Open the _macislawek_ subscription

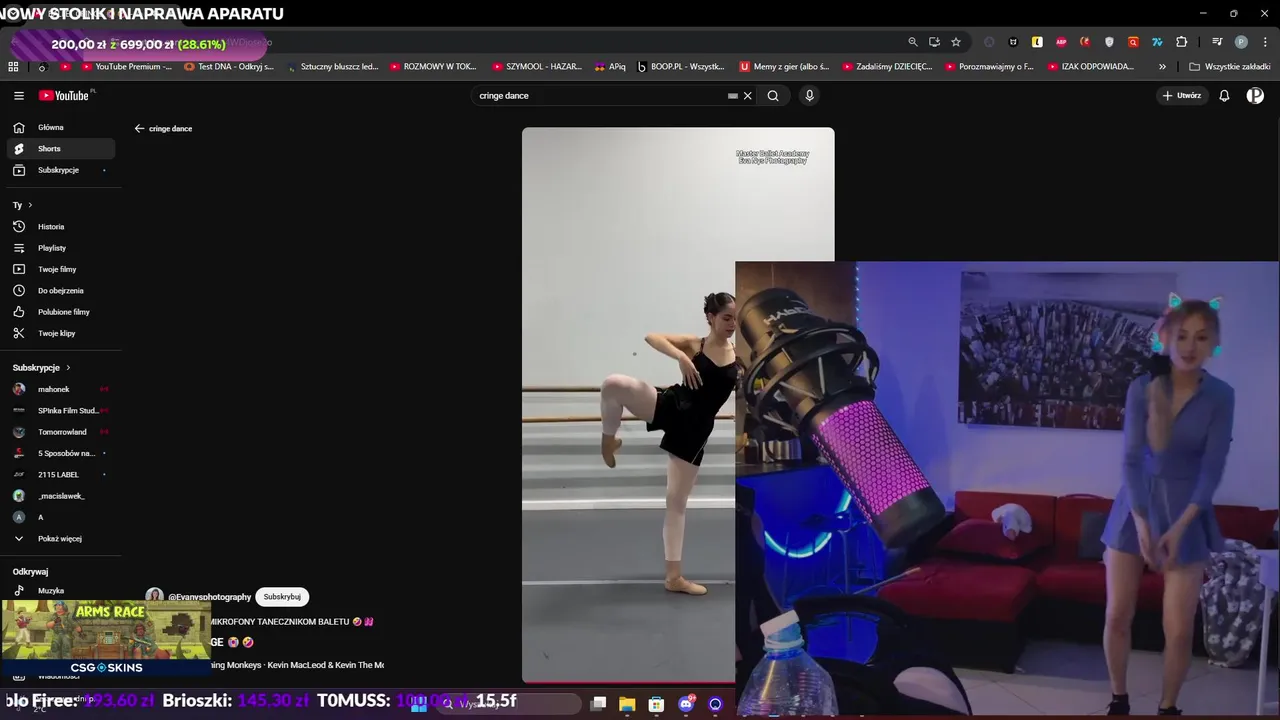[x=61, y=496]
